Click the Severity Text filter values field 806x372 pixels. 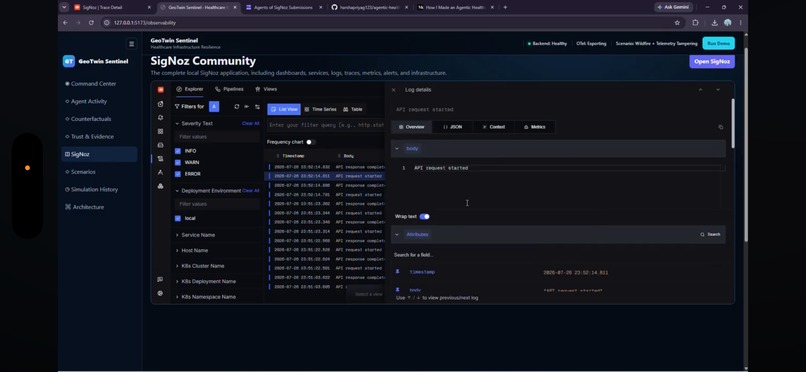coord(217,137)
